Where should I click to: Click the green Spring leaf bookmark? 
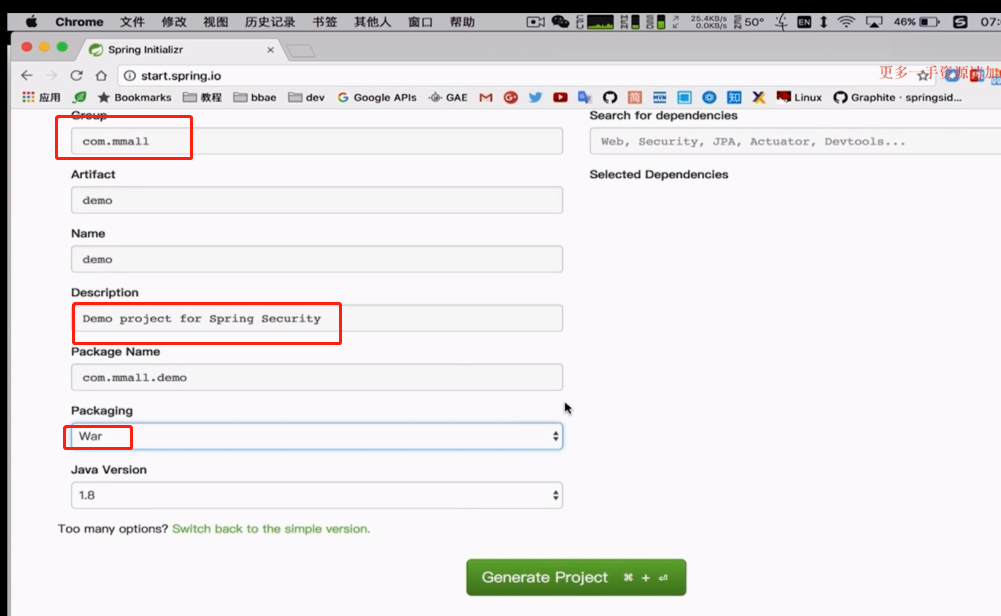tap(79, 97)
